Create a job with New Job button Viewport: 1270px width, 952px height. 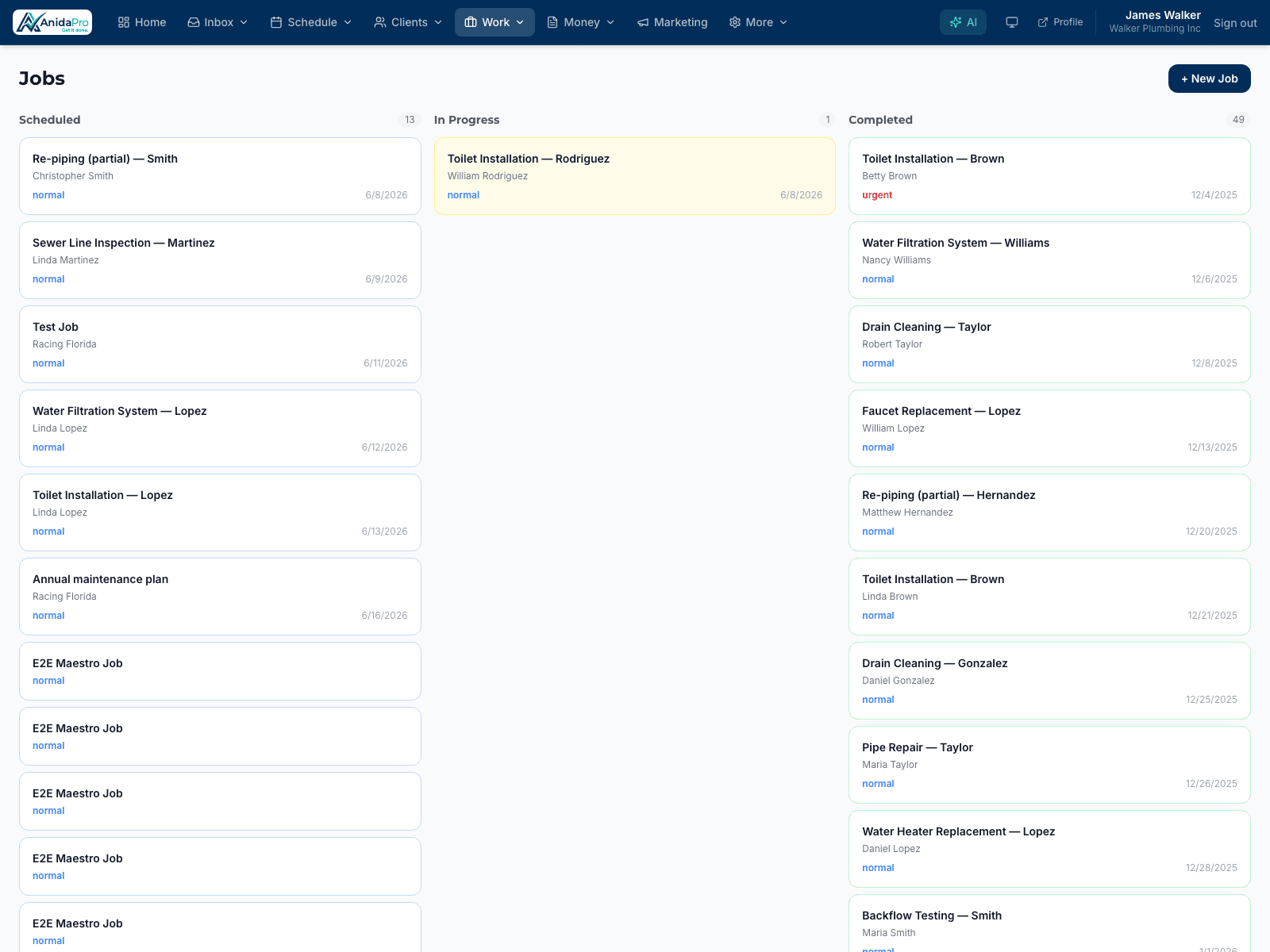click(x=1209, y=79)
